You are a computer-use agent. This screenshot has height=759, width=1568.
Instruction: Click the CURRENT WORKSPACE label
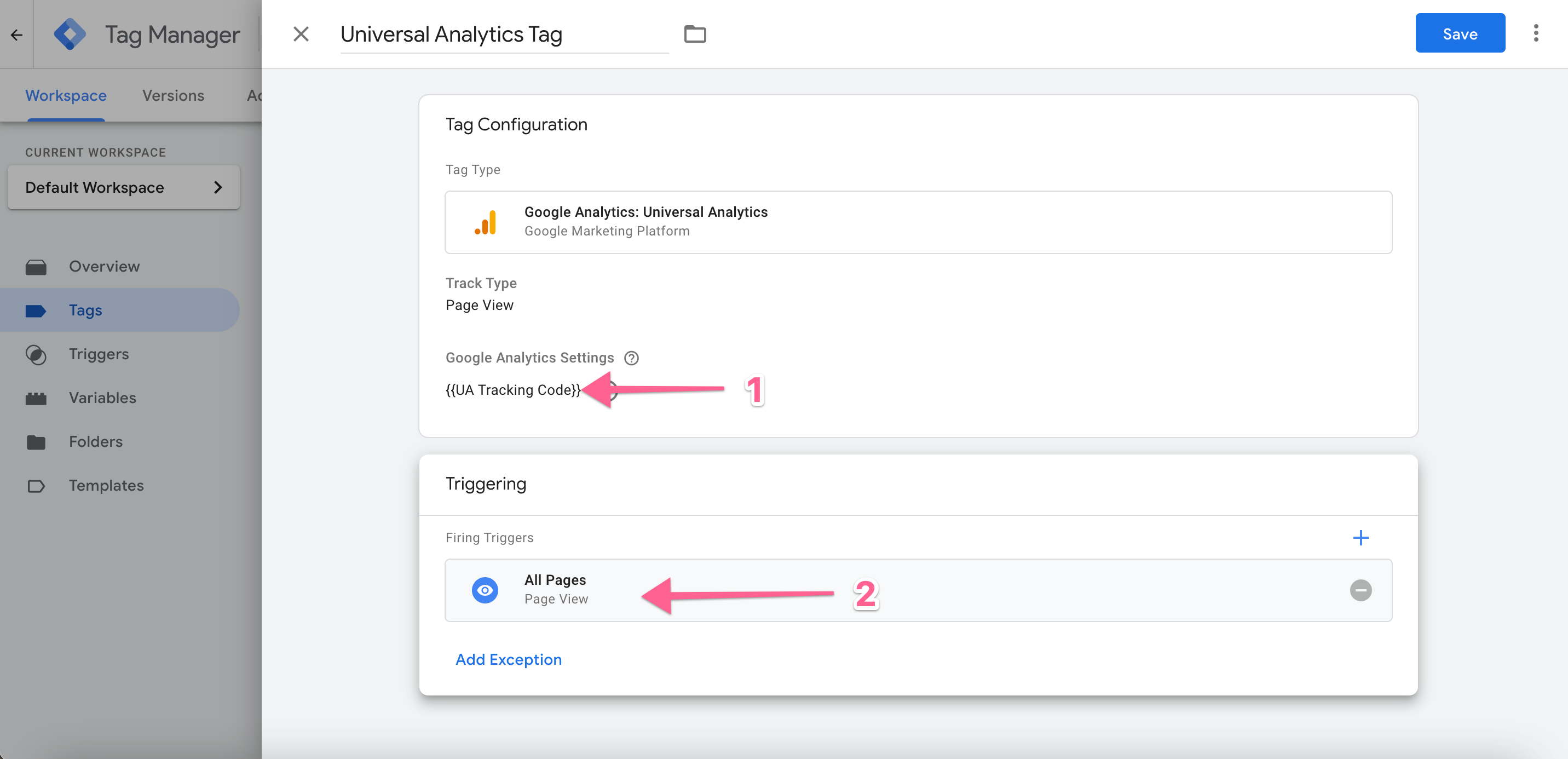[x=96, y=153]
